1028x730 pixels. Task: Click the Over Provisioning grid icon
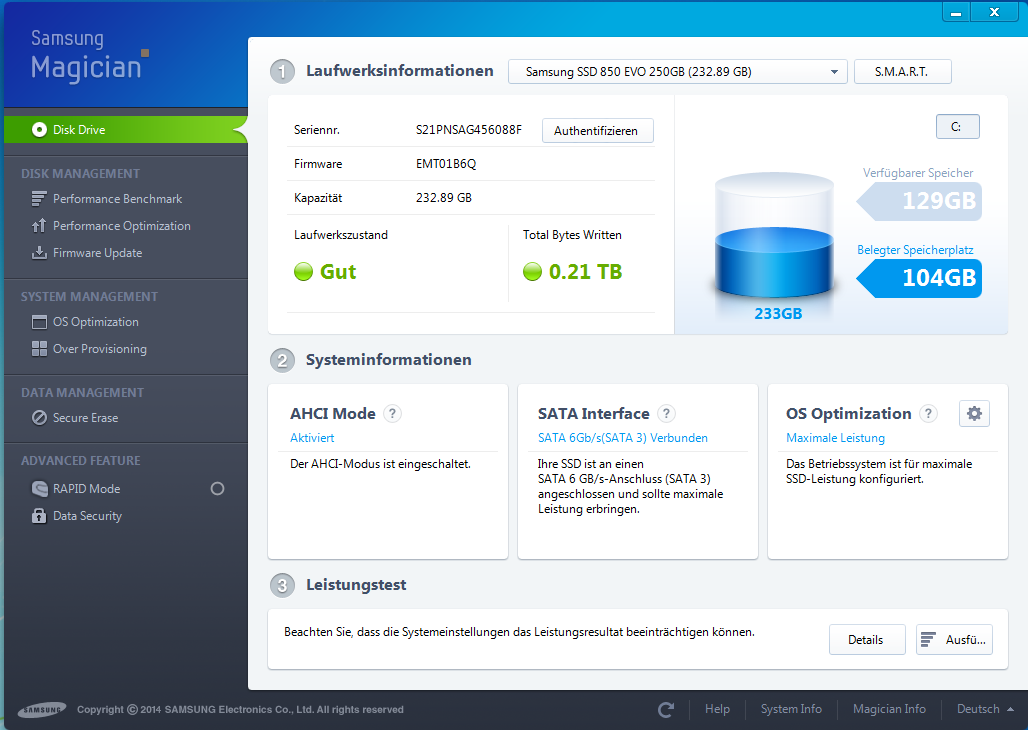tap(39, 349)
